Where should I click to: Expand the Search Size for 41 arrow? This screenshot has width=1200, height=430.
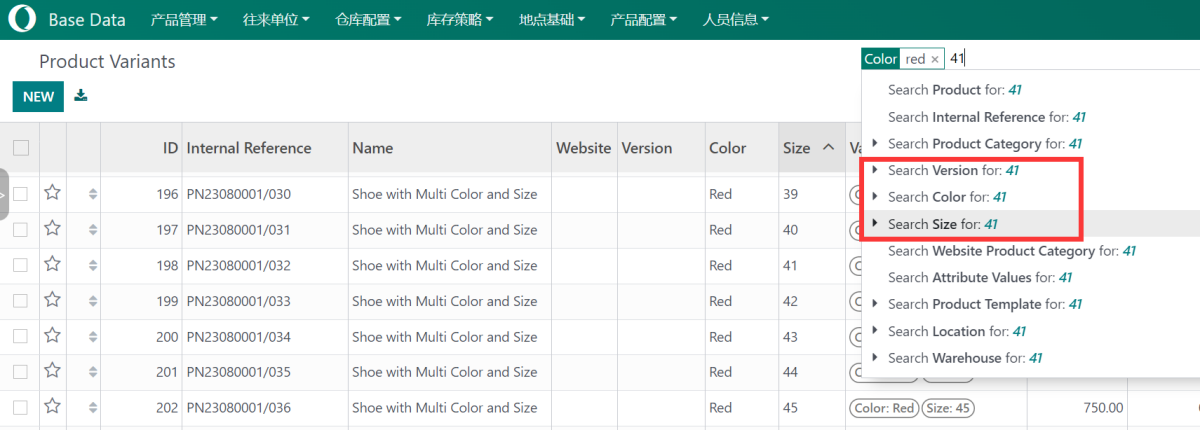(x=876, y=224)
